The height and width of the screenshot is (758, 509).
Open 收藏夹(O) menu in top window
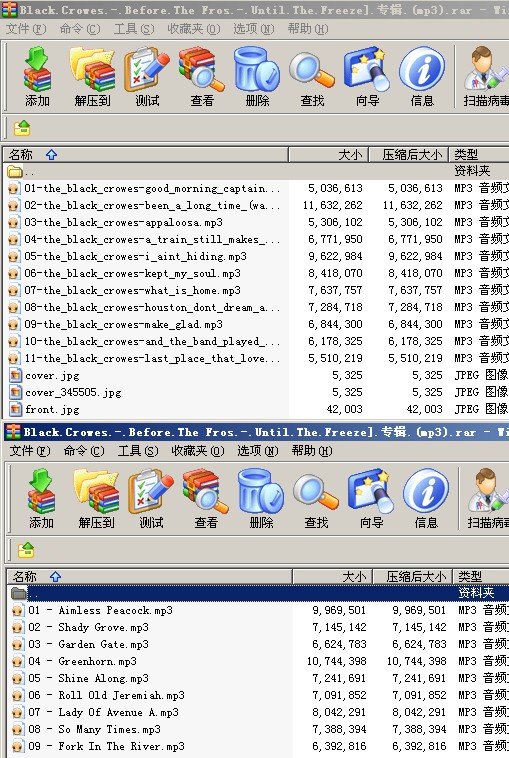point(193,29)
